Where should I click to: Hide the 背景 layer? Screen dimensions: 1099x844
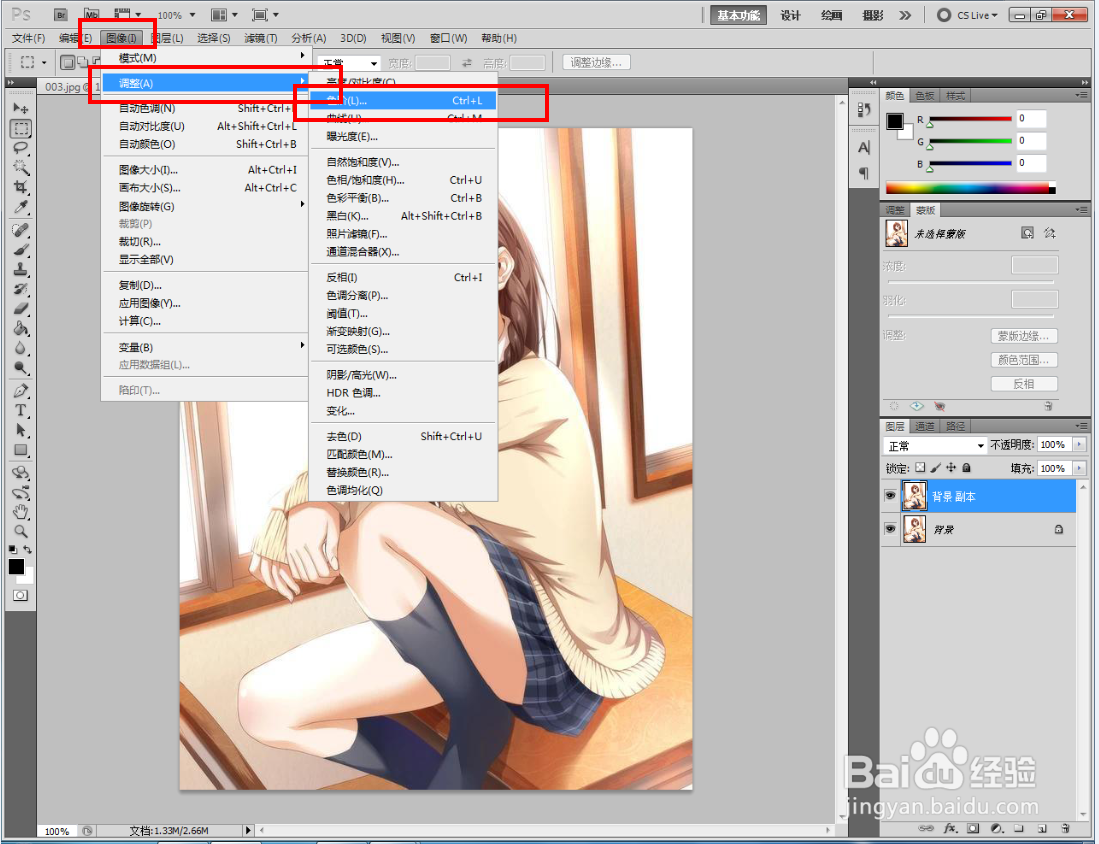[x=890, y=529]
